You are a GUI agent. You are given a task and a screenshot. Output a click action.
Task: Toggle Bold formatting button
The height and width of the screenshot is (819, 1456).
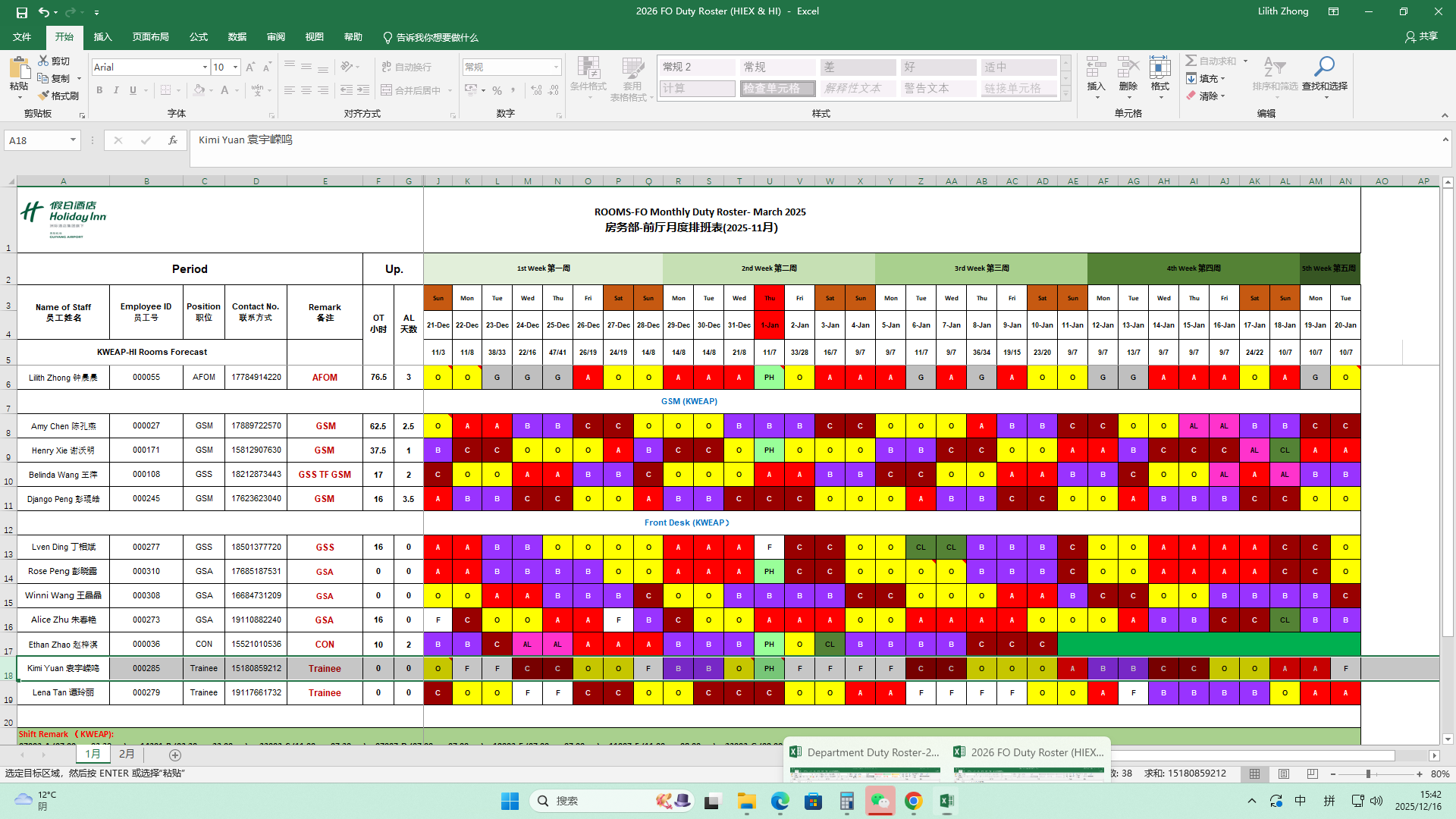(99, 90)
